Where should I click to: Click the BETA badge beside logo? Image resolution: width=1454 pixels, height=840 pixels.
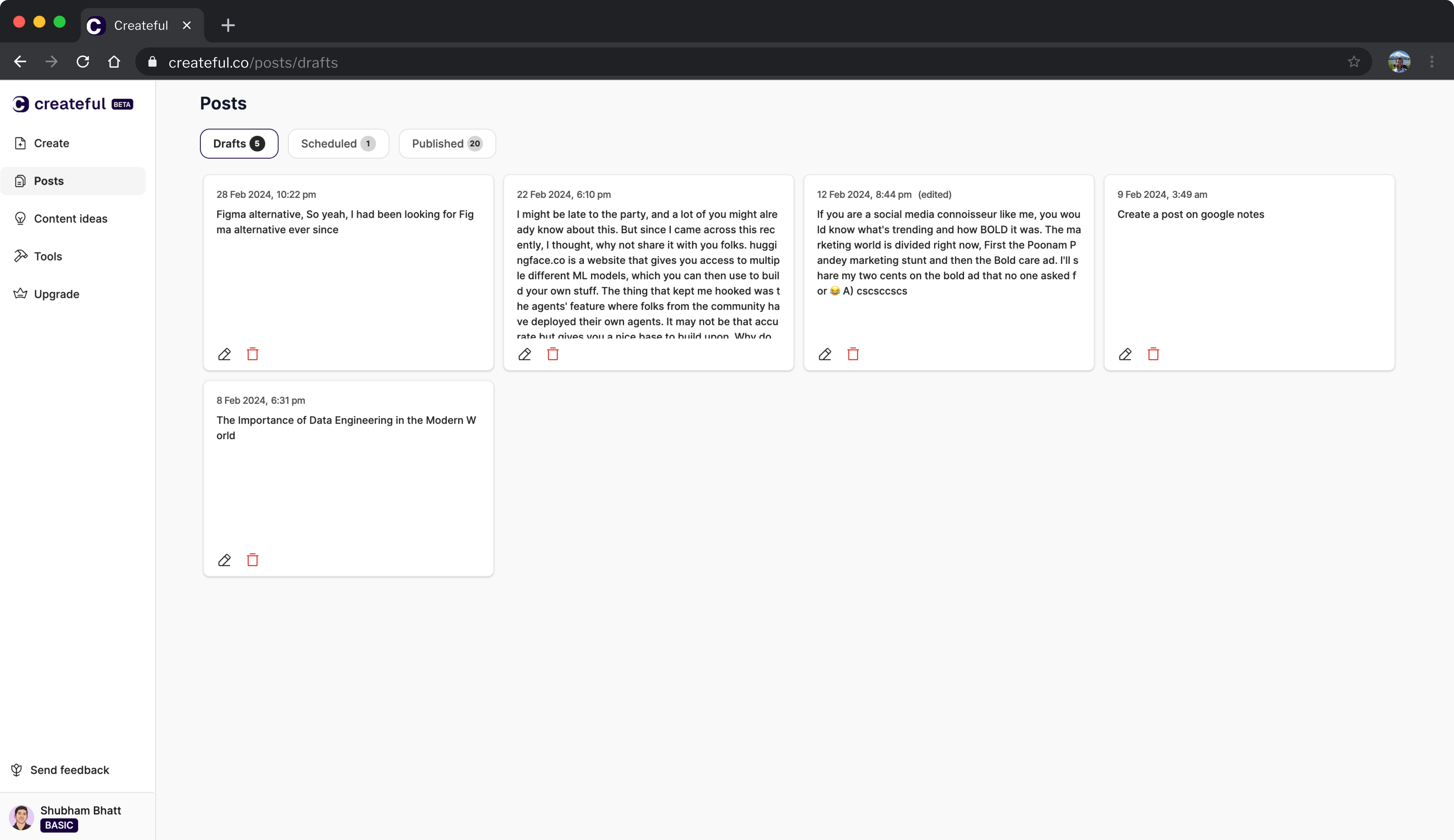coord(122,104)
